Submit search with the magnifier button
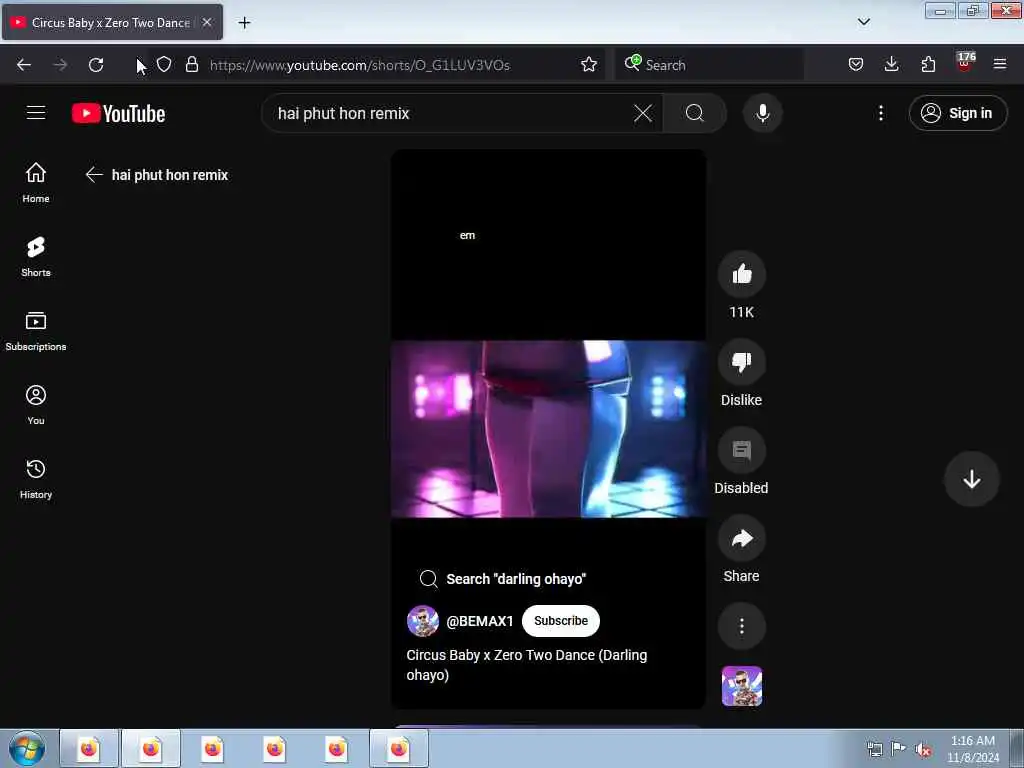 coord(694,113)
